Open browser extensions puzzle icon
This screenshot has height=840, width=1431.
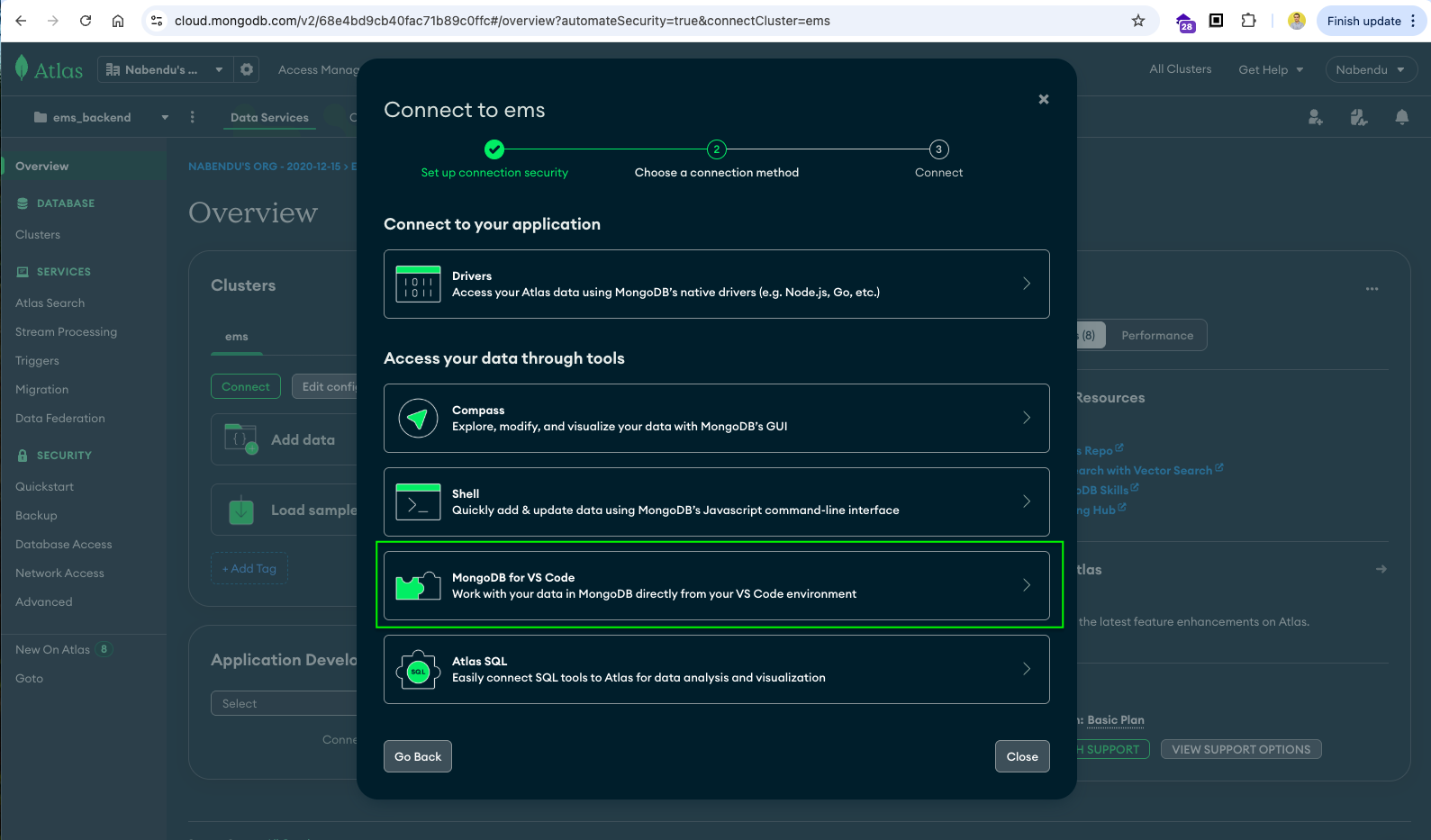click(1248, 21)
